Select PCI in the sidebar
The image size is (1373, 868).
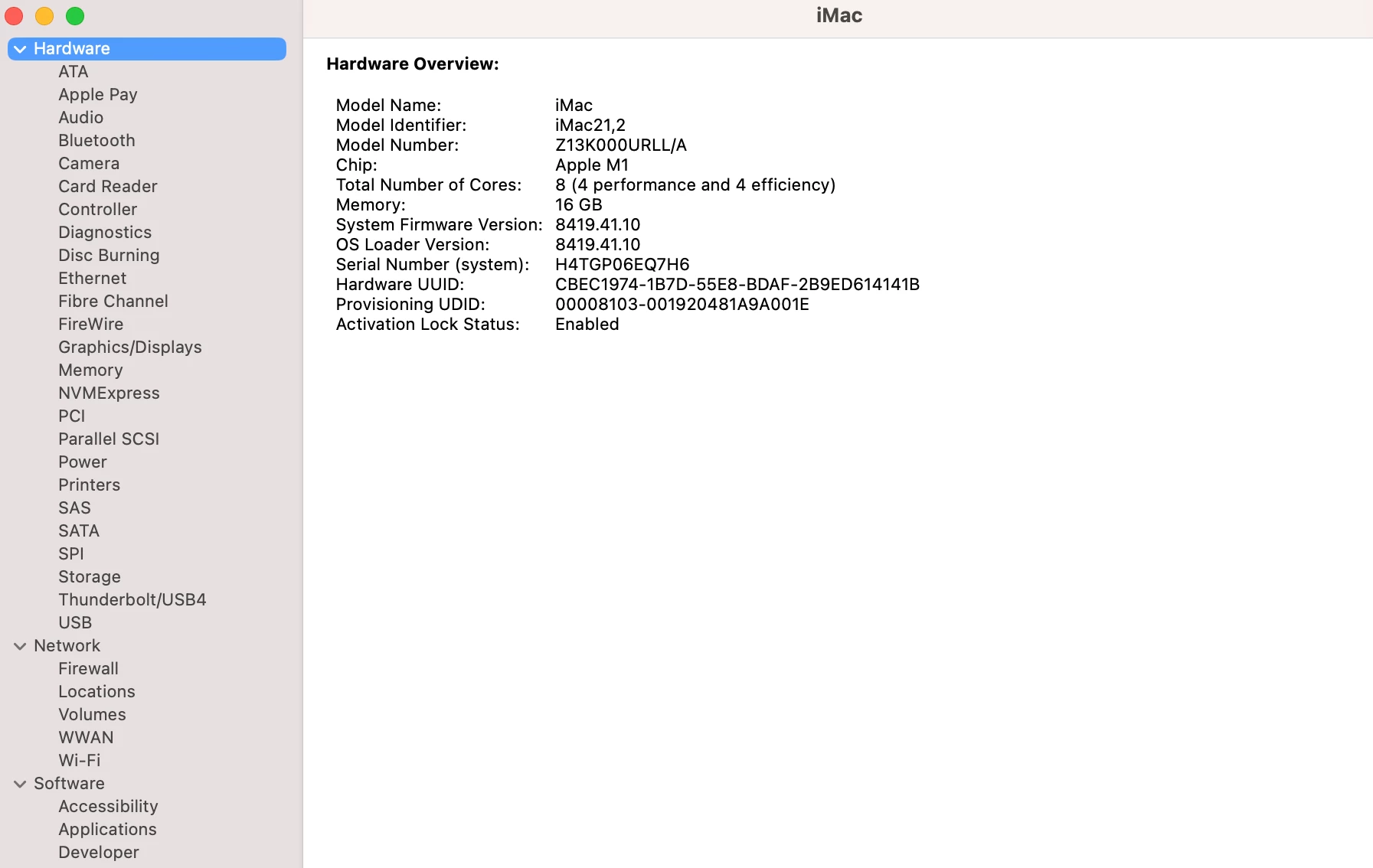[72, 416]
